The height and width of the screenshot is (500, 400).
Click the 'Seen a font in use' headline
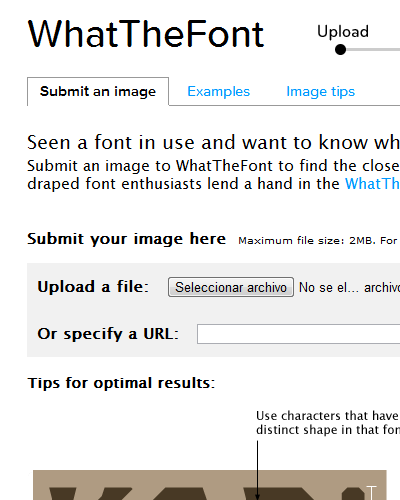213,142
